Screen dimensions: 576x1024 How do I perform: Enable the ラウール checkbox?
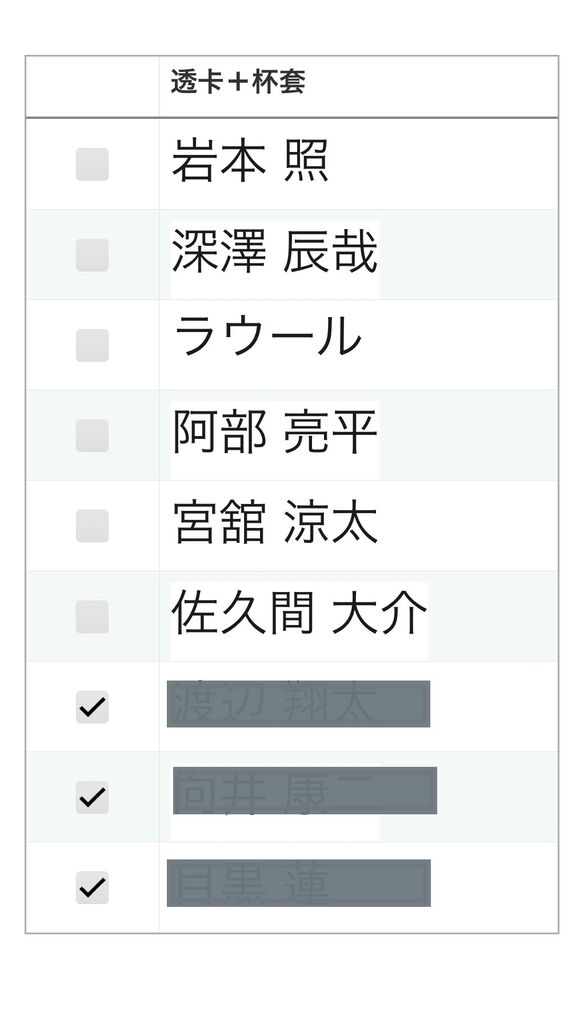click(x=92, y=345)
